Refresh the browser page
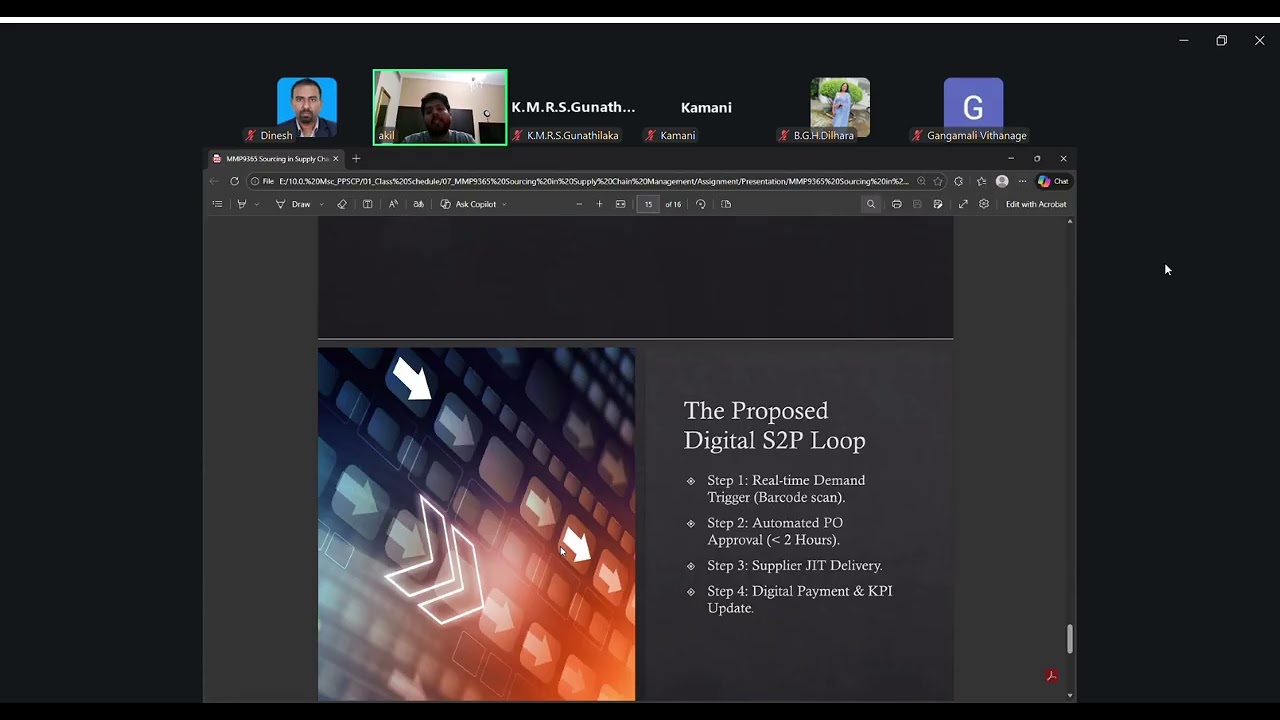Viewport: 1280px width, 720px height. tap(234, 181)
